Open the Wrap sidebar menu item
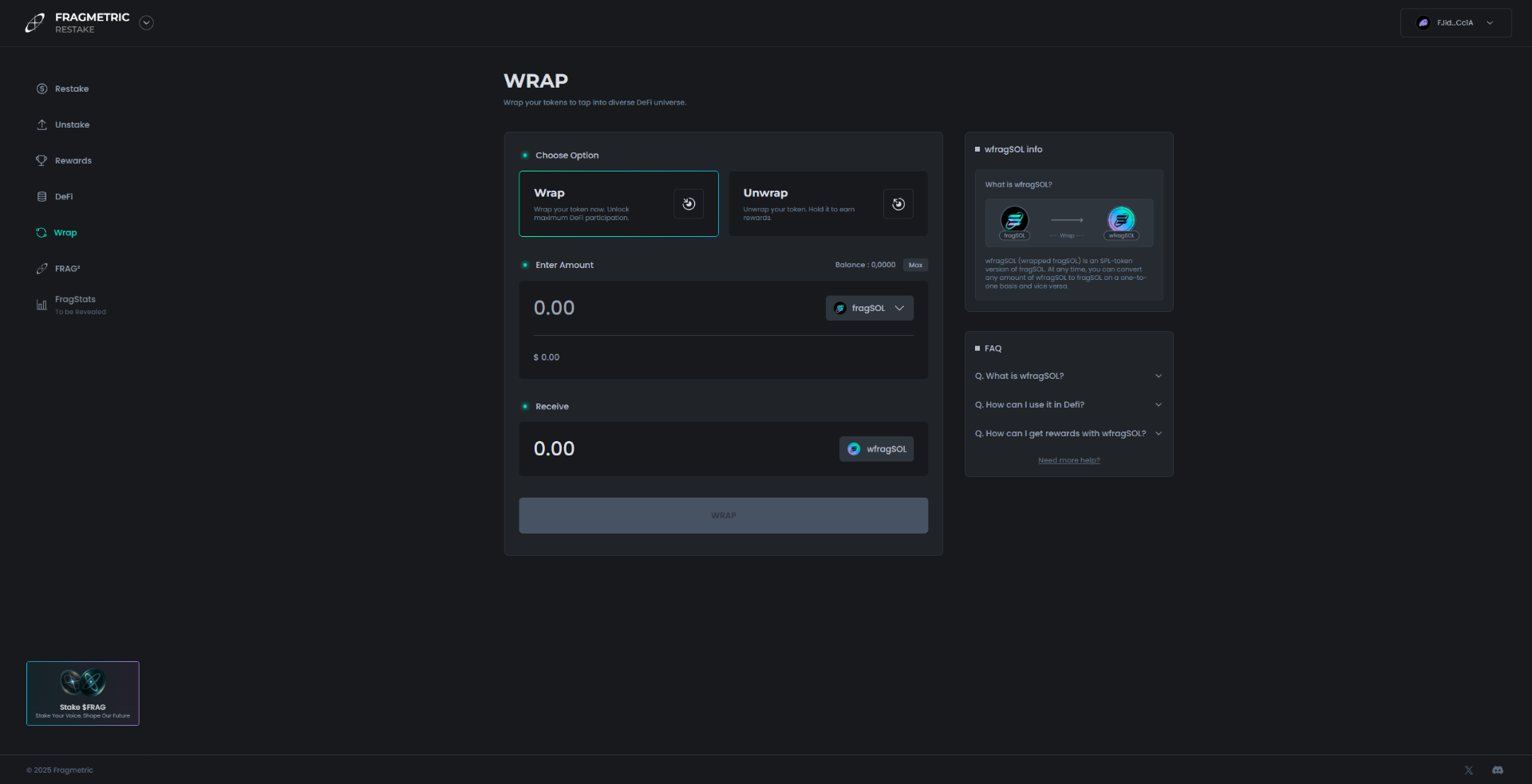1532x784 pixels. (x=65, y=233)
